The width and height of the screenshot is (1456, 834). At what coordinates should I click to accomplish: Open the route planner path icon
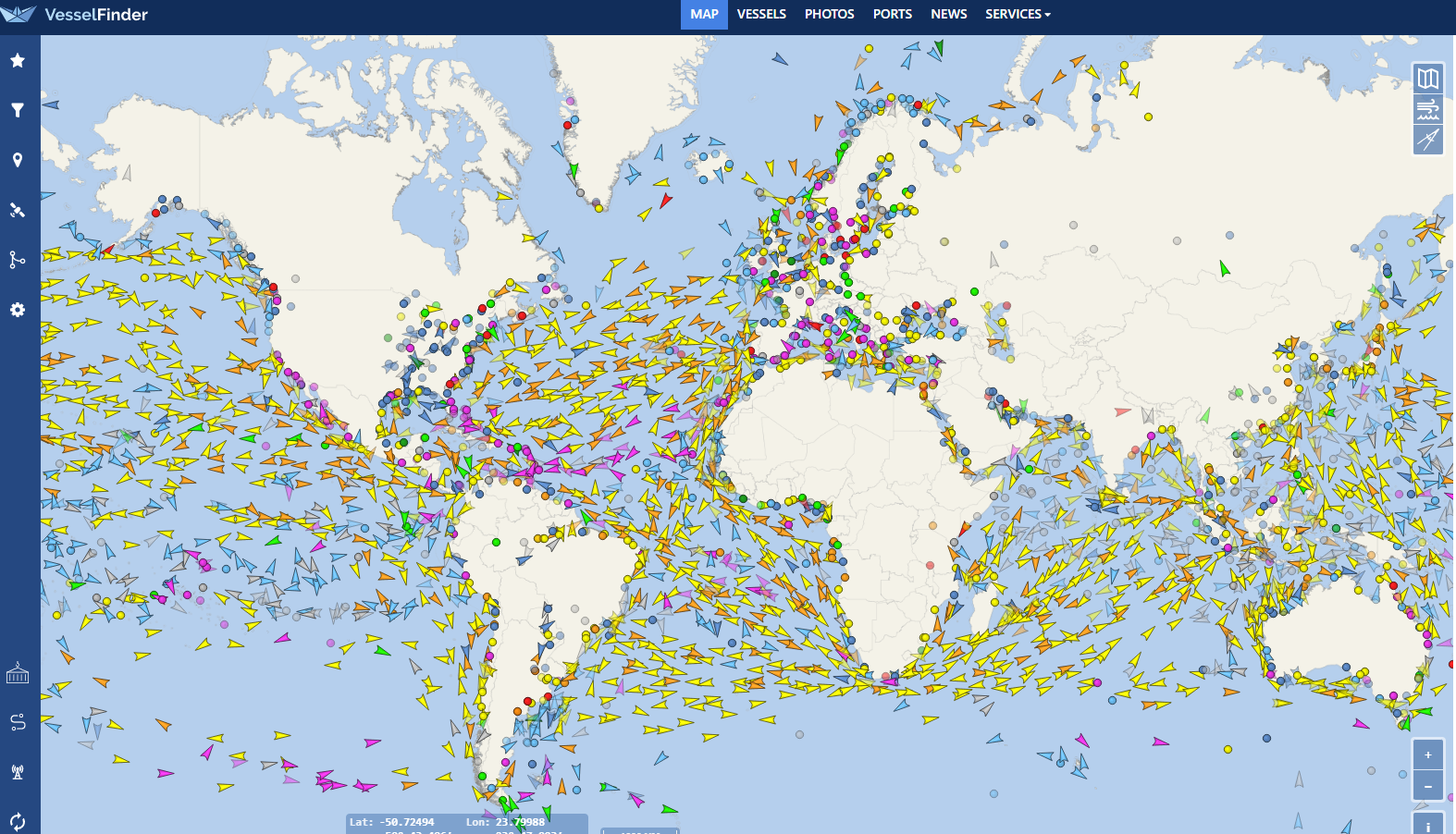18,722
